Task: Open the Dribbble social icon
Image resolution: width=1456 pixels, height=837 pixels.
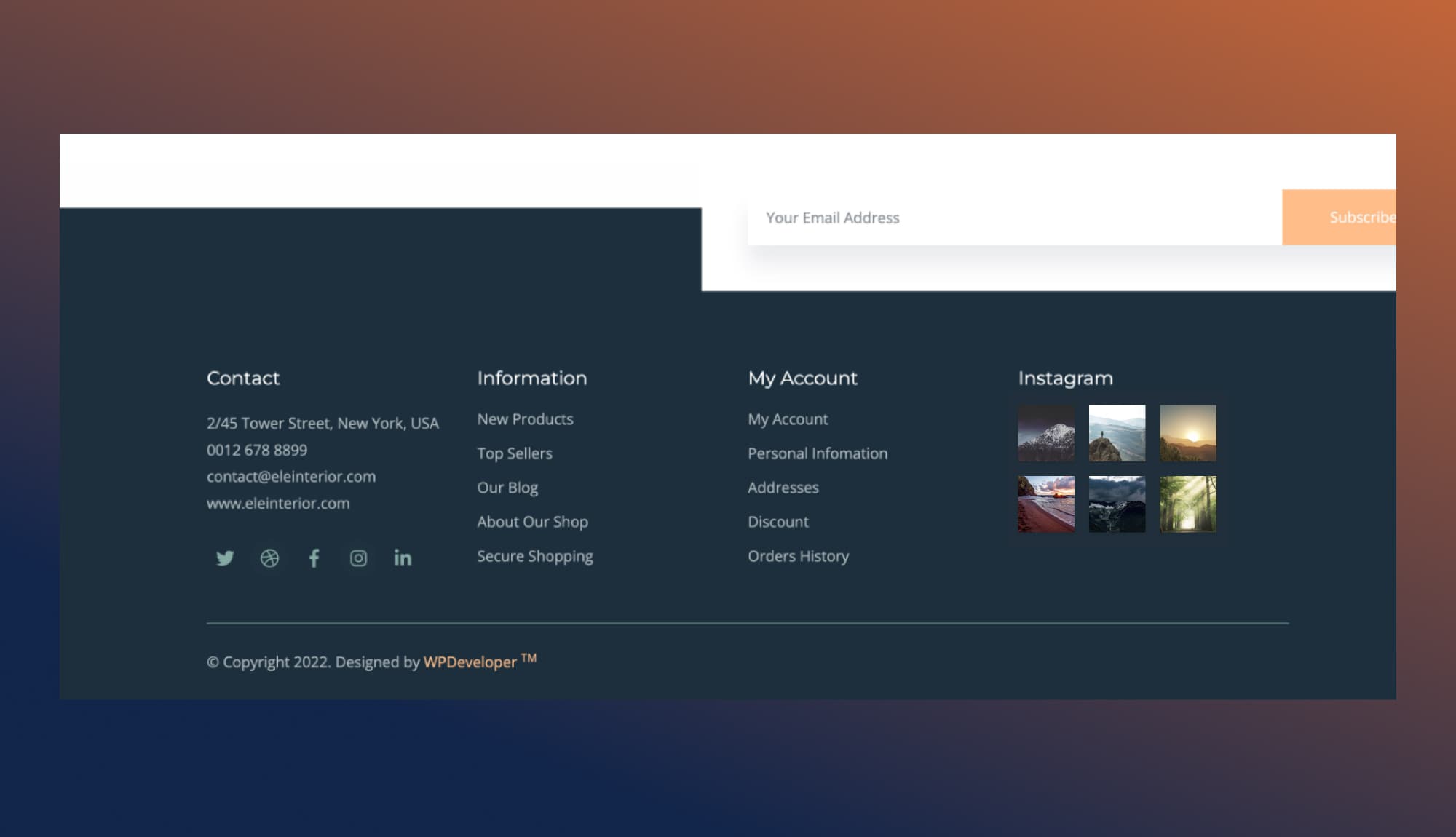Action: 269,558
